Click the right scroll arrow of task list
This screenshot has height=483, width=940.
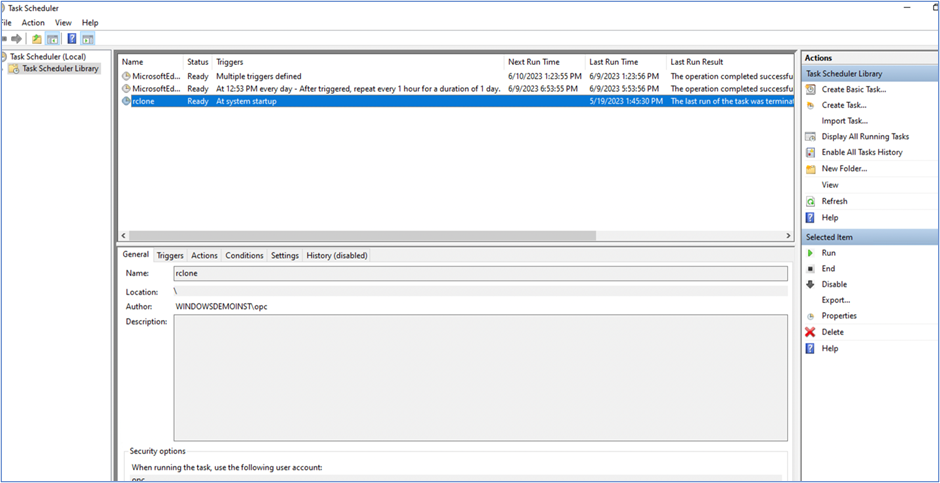[789, 236]
